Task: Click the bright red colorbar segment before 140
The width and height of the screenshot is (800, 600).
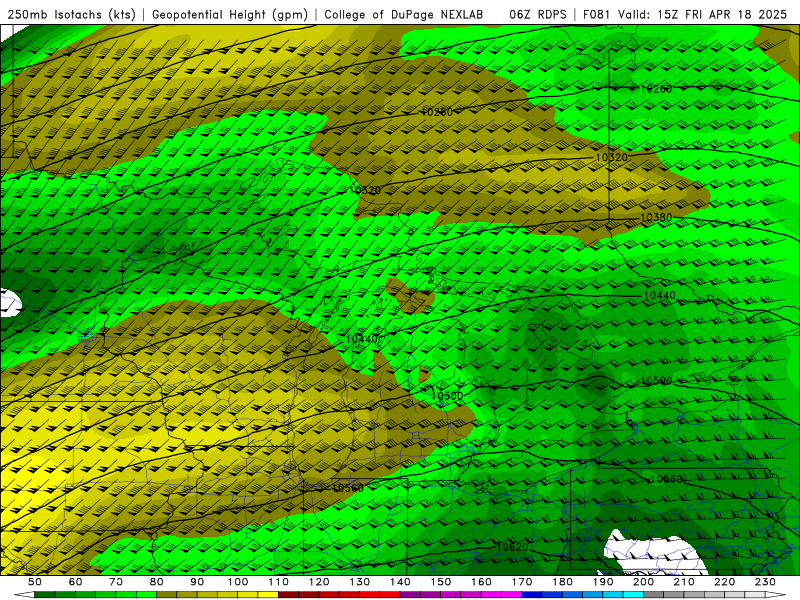Action: (390, 595)
